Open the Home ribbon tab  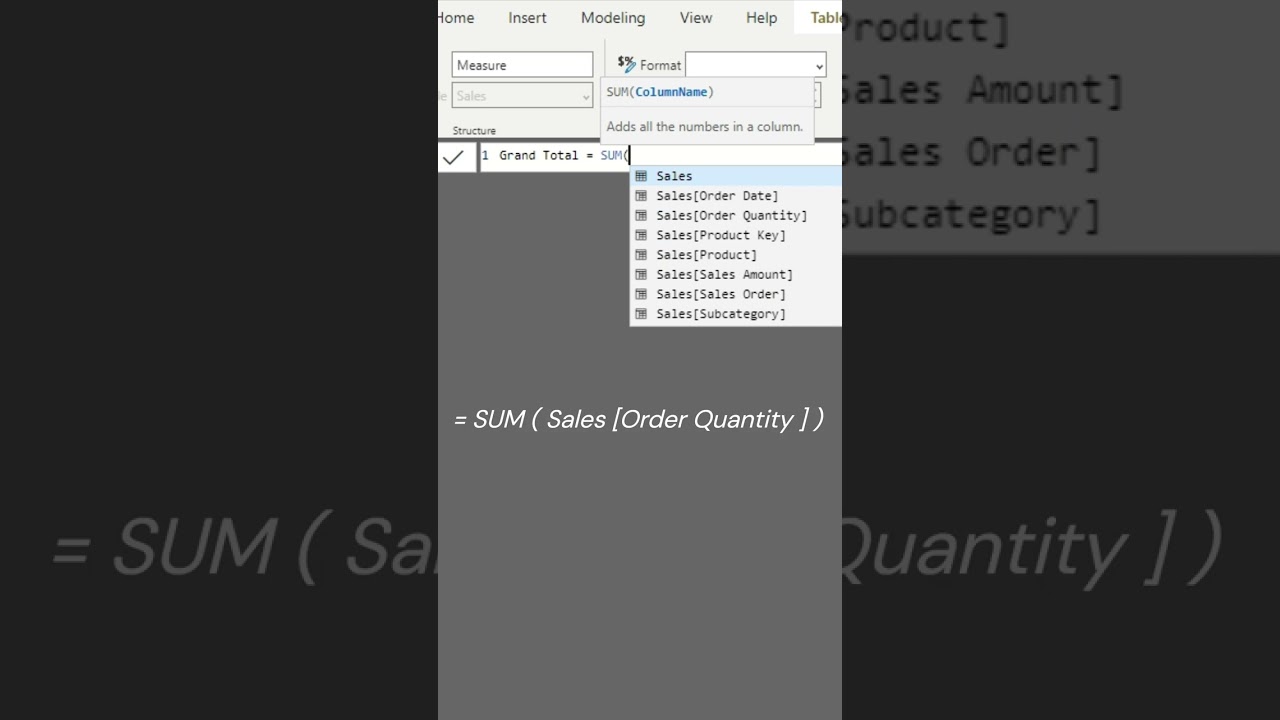click(455, 18)
